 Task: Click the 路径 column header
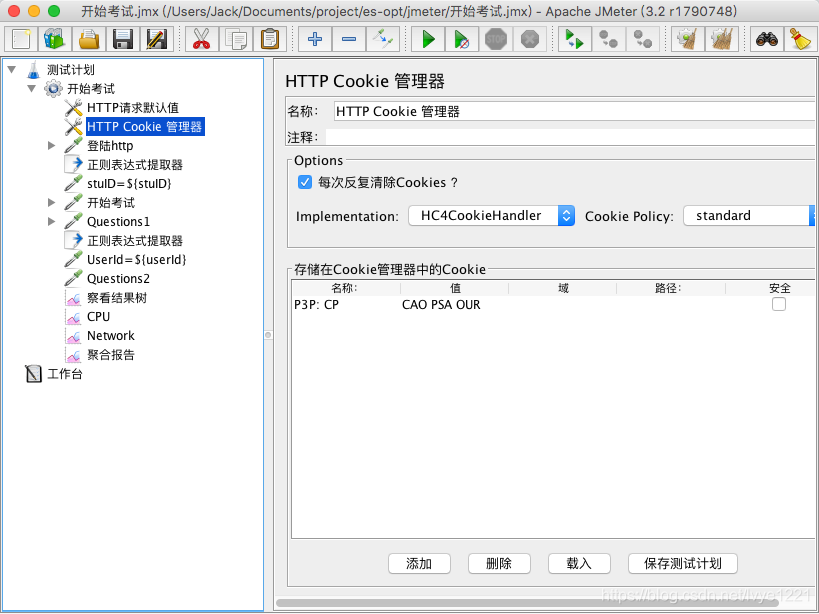point(671,288)
